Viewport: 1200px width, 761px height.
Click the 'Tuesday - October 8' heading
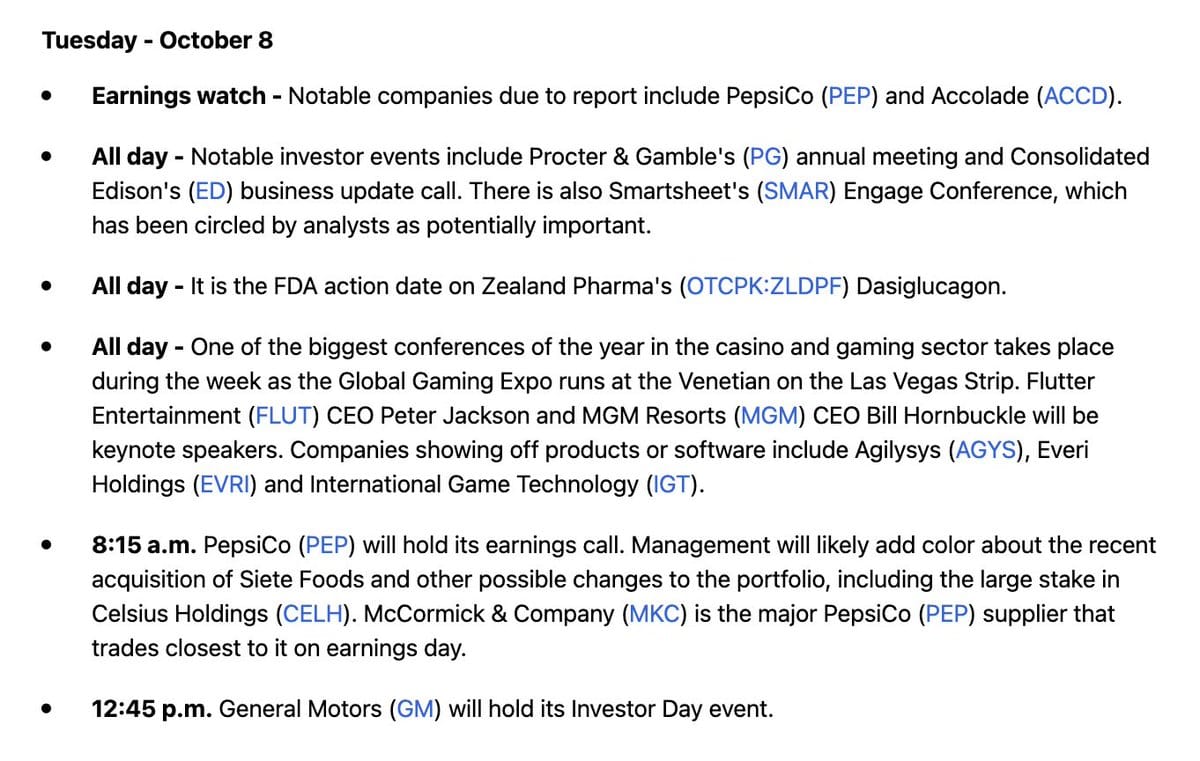point(157,41)
